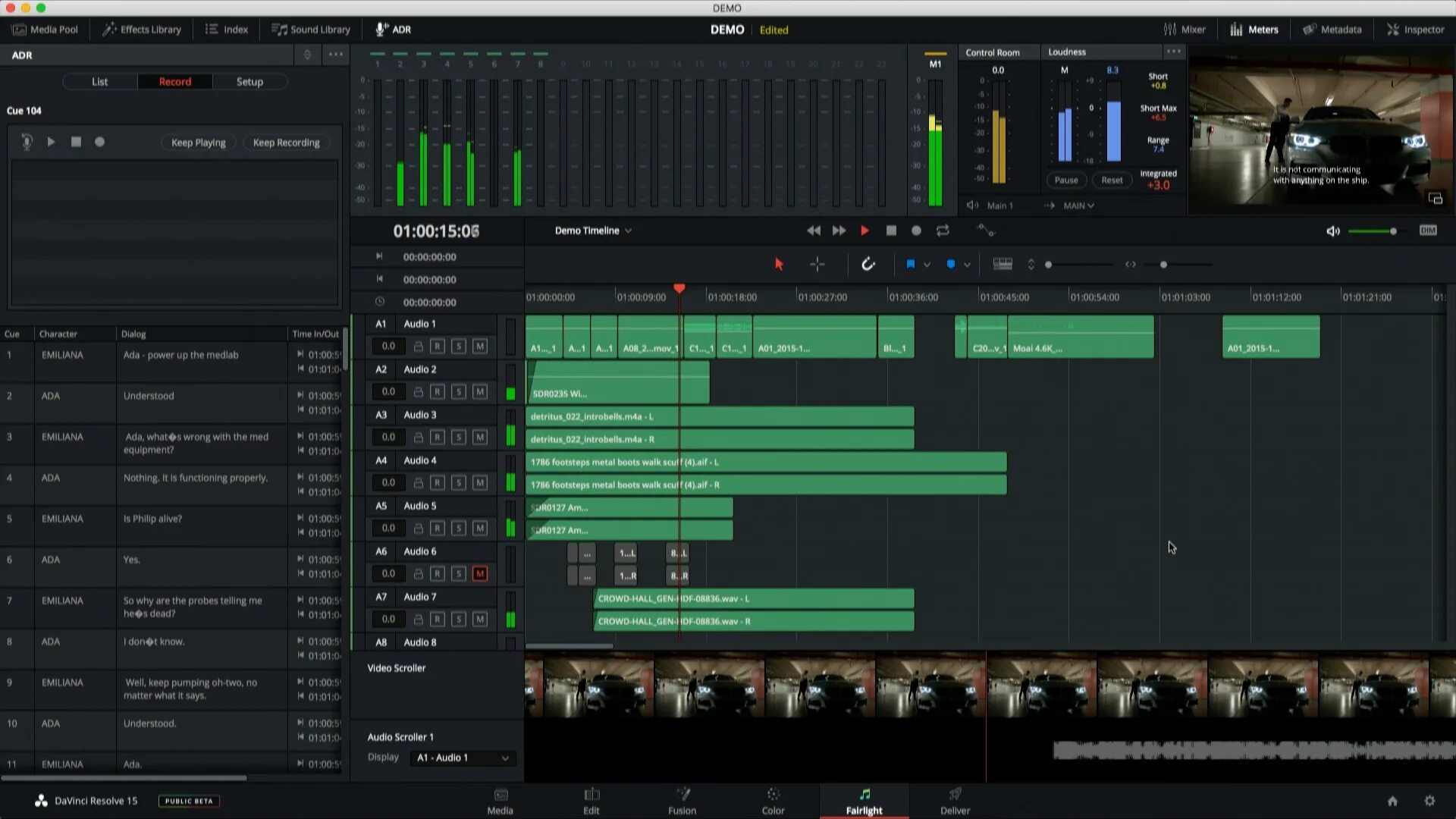This screenshot has width=1456, height=819.
Task: Open project settings gear icon
Action: tap(1429, 801)
